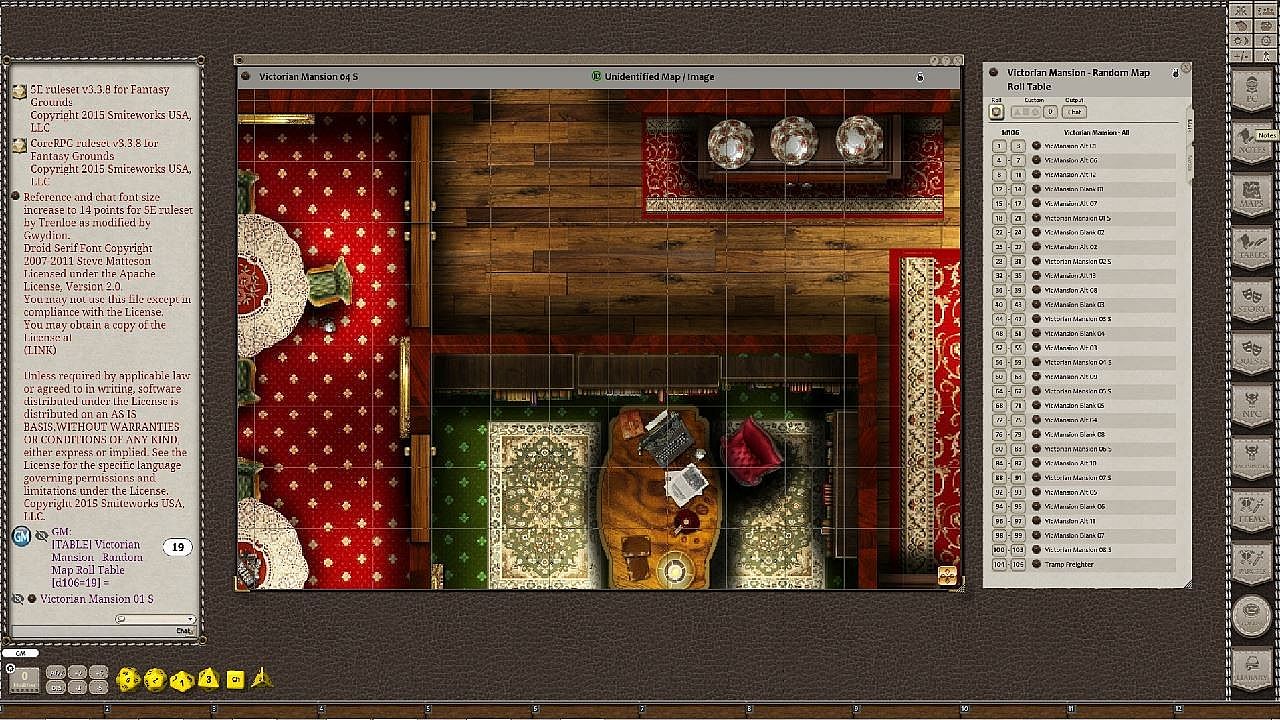Click the custom modifier field showing 0
The image size is (1280, 720).
pos(1050,112)
